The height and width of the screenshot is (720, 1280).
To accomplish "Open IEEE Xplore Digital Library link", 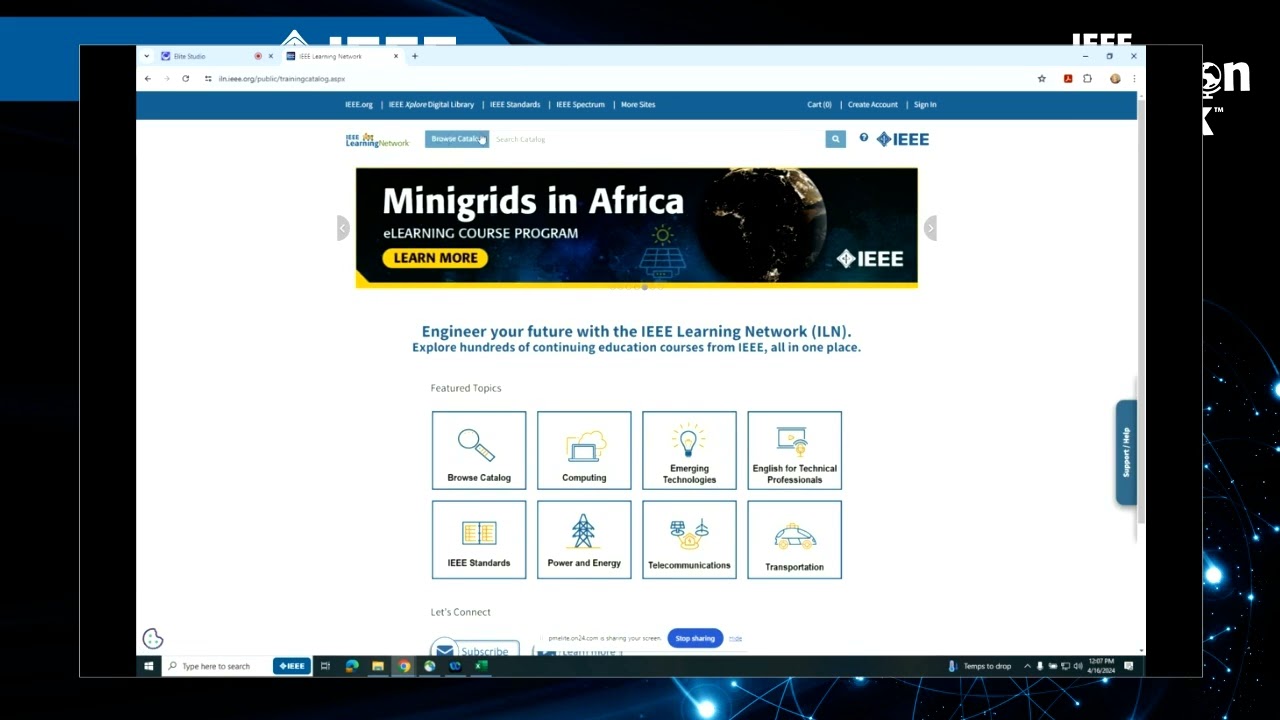I will pyautogui.click(x=431, y=104).
